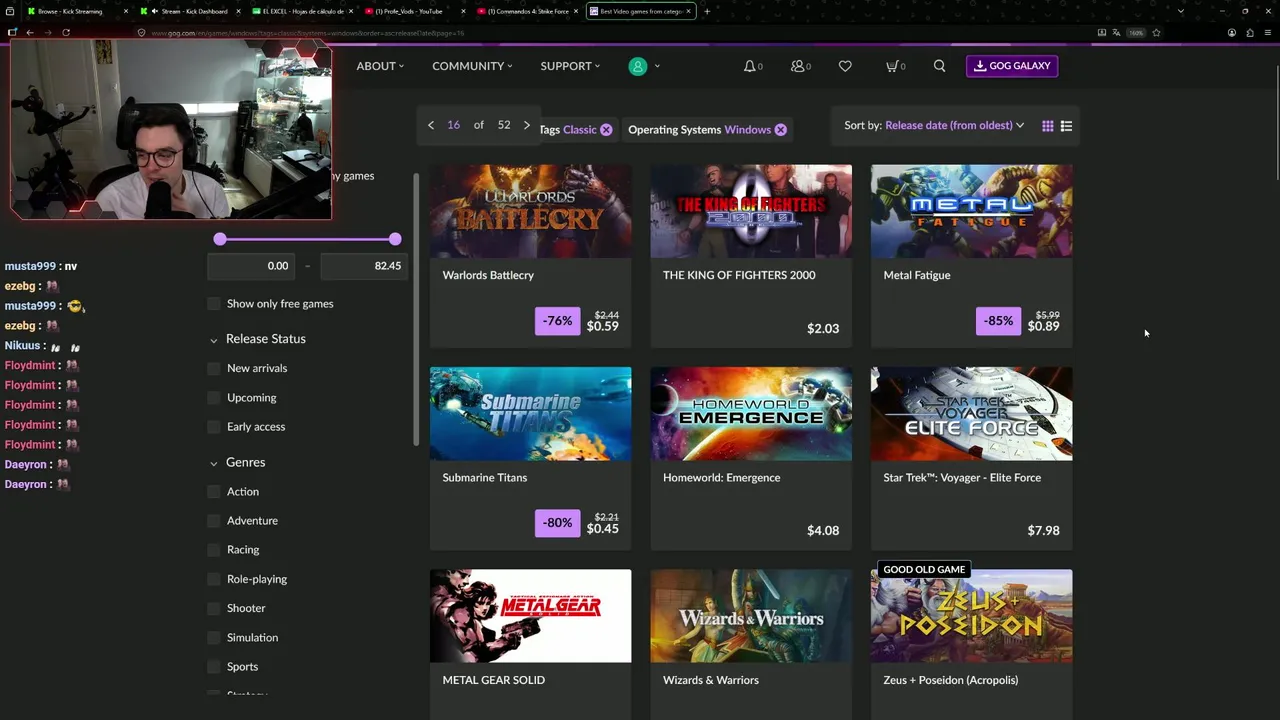Check the New arrivals filter
This screenshot has height=720, width=1280.
(214, 368)
